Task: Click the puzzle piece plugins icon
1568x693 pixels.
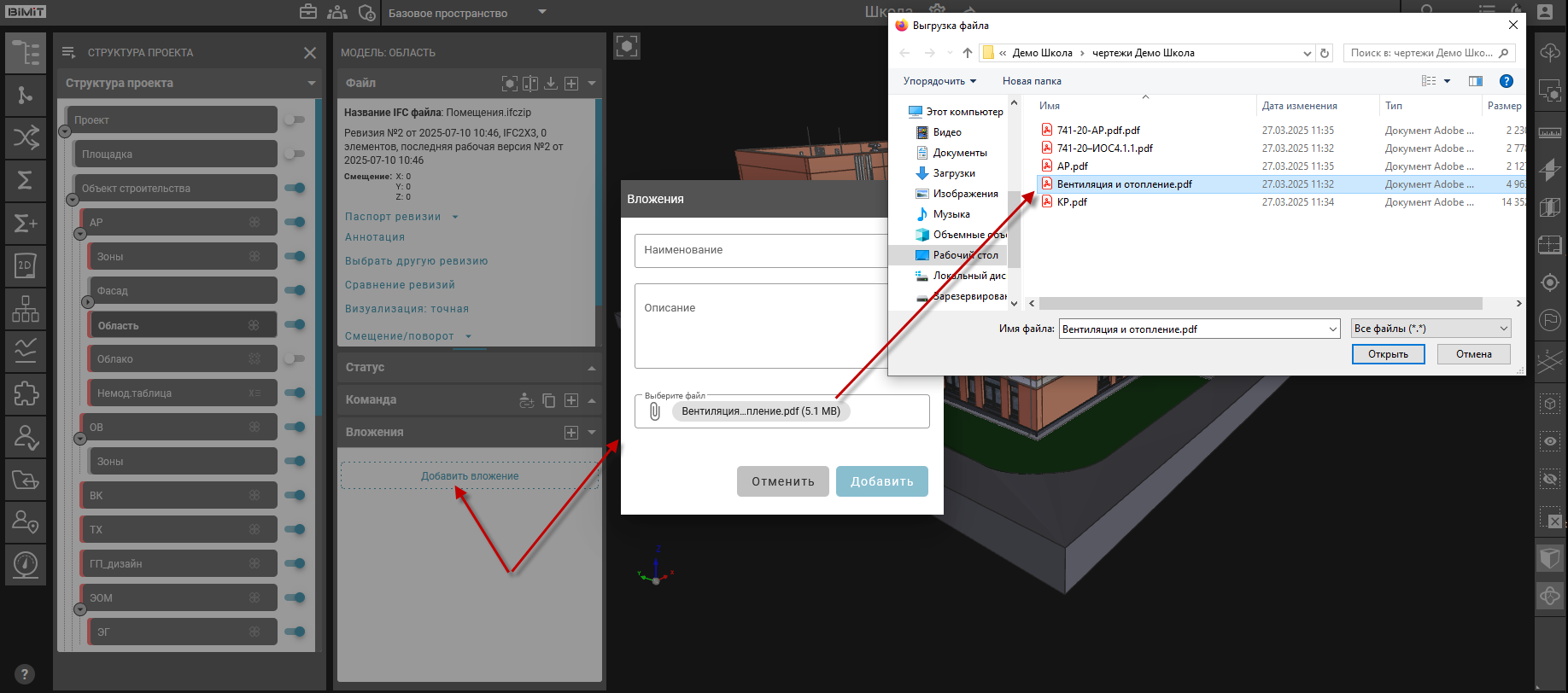Action: pos(26,393)
